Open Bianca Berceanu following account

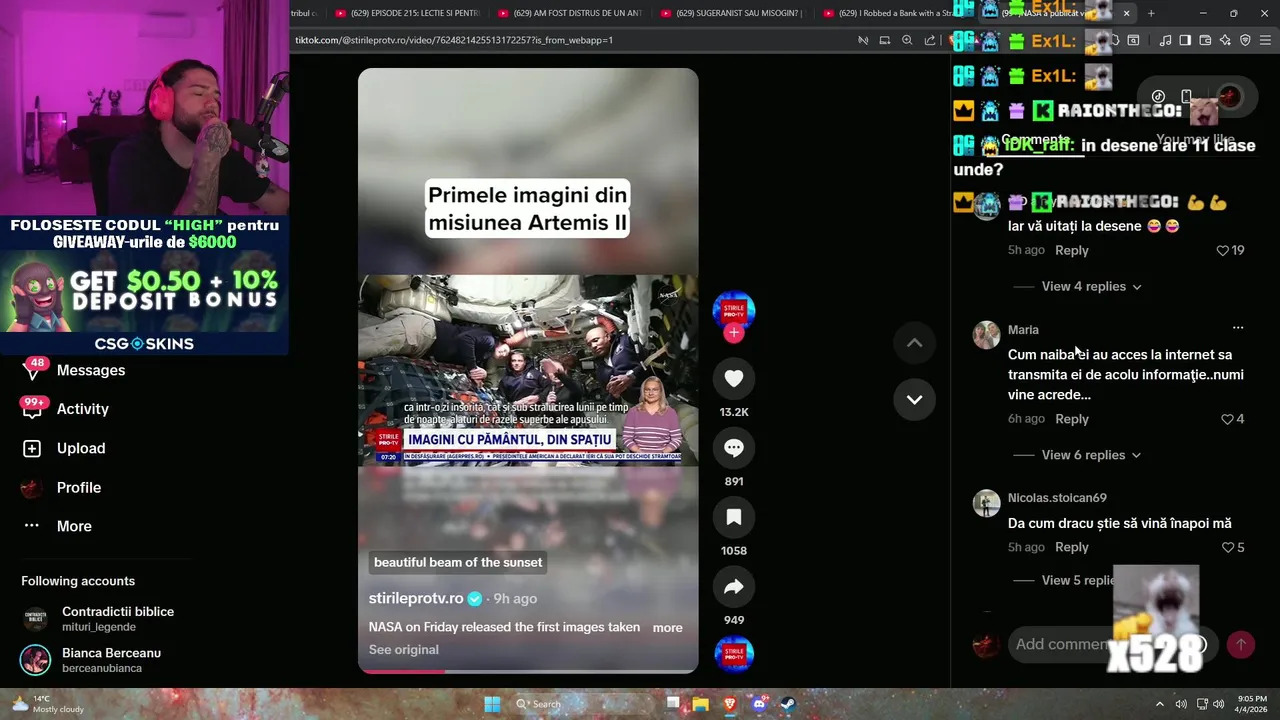90,660
